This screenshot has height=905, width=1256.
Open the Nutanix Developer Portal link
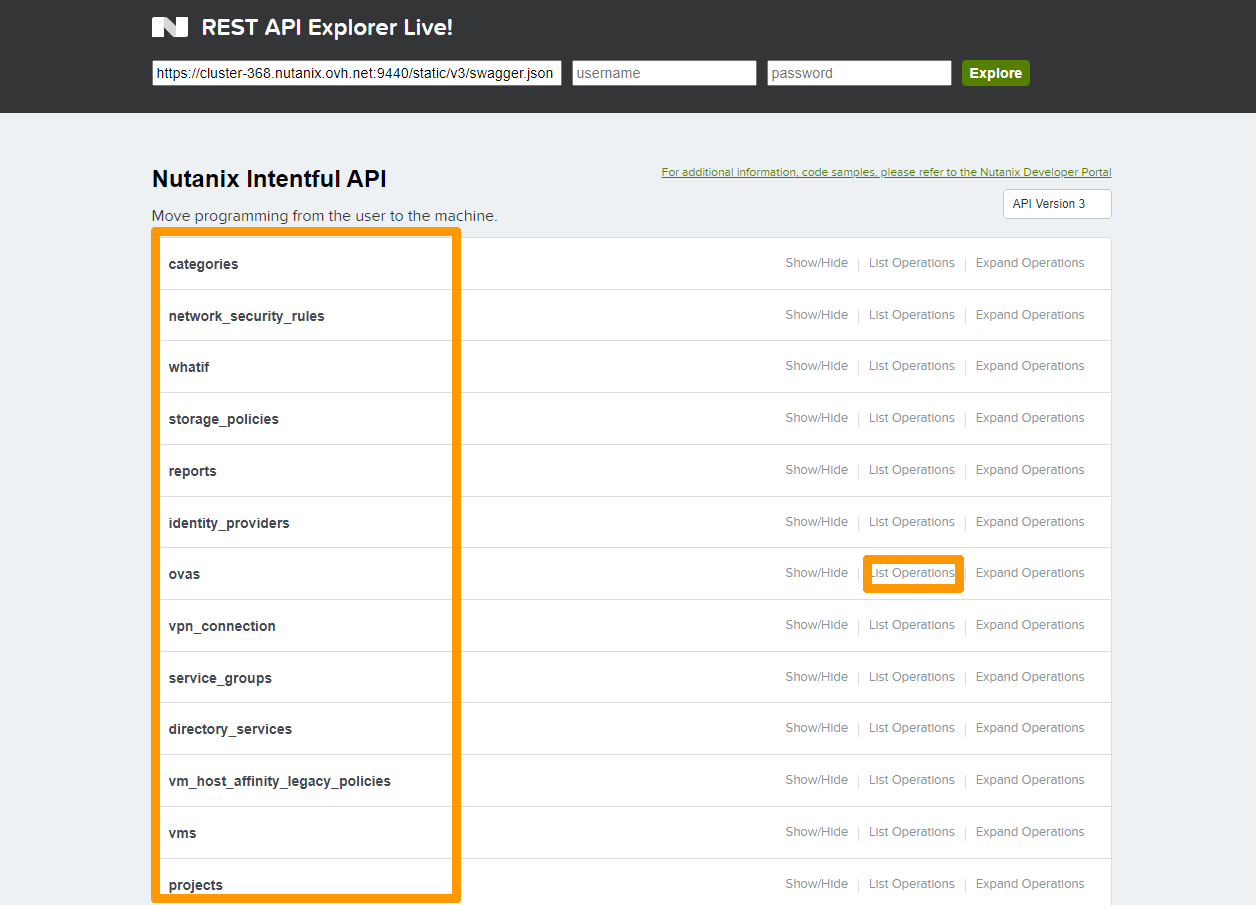(886, 172)
